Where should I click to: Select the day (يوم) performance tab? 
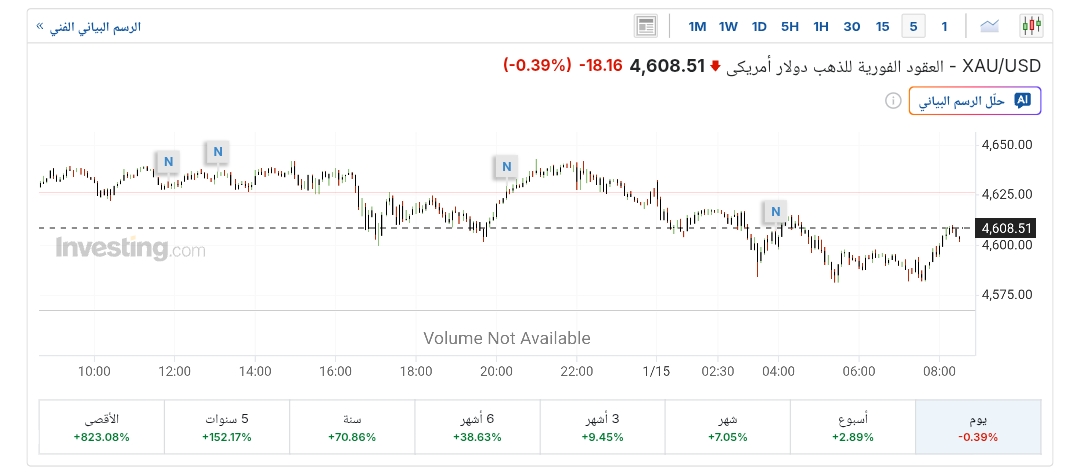click(978, 427)
